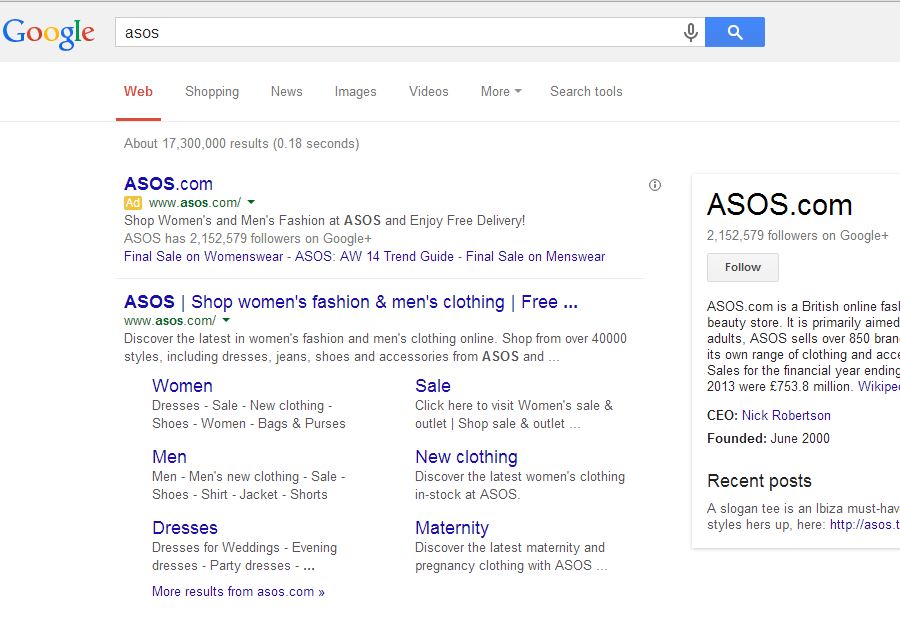Open the Sale sitelink

[433, 386]
